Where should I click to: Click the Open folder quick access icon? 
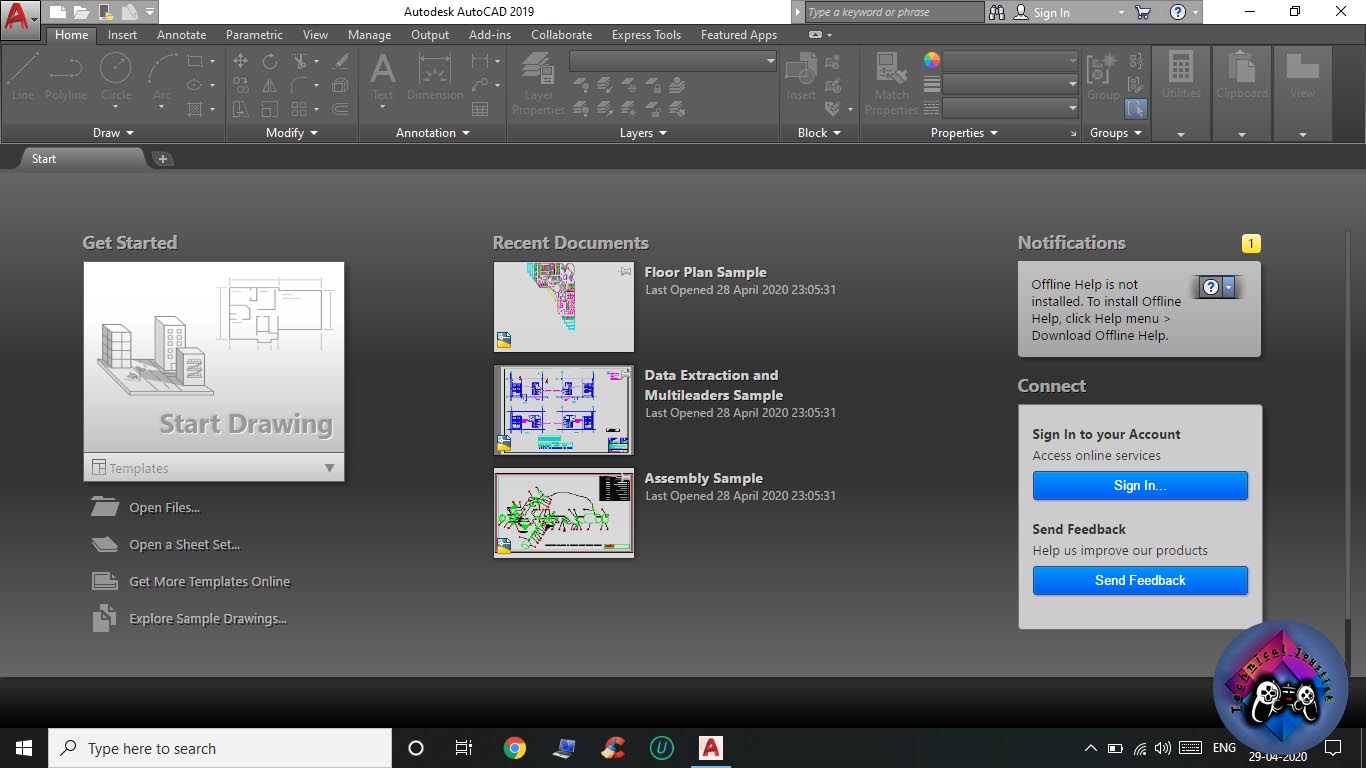[82, 12]
